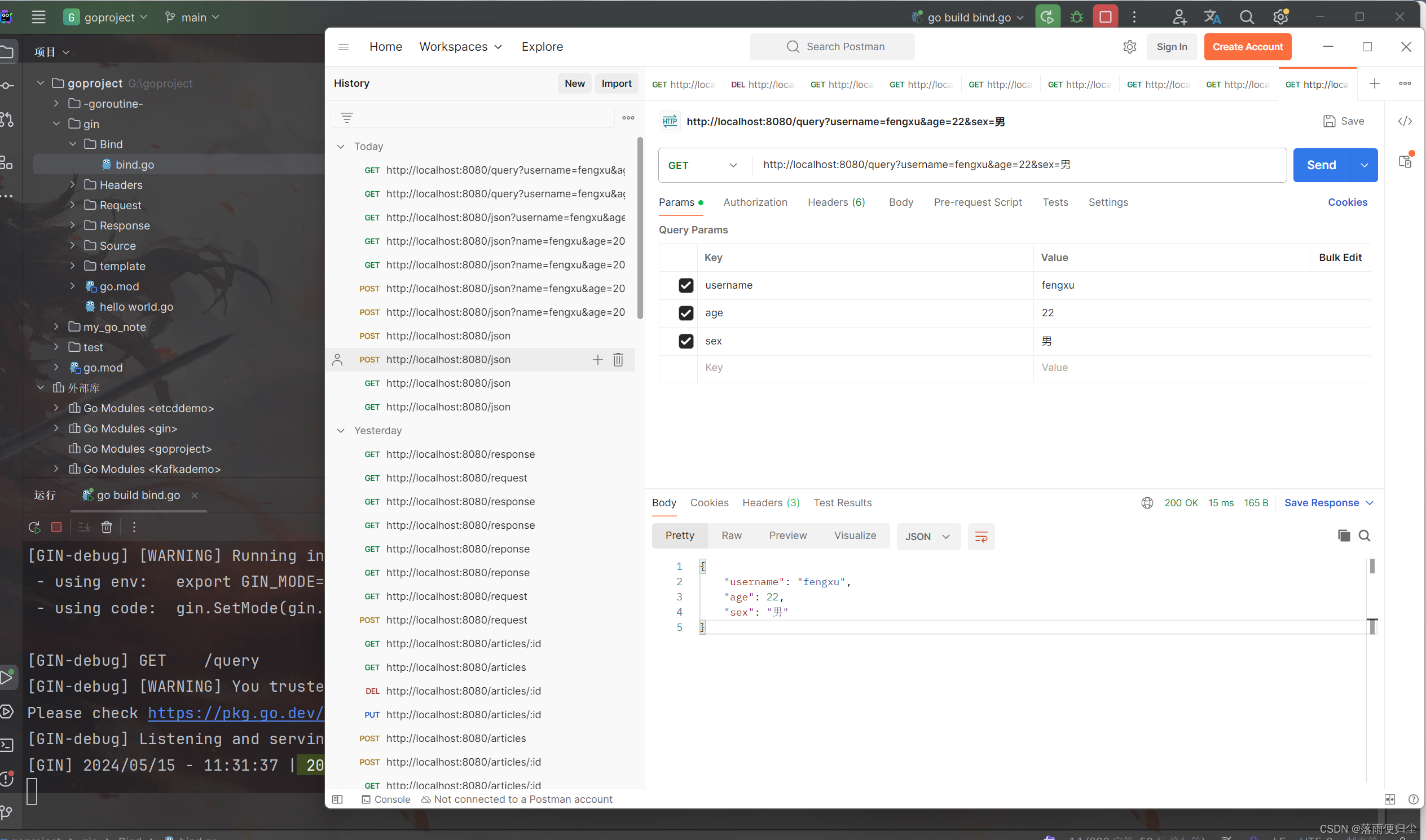Clear the run console with trash icon
Viewport: 1426px width, 840px height.
point(107,527)
